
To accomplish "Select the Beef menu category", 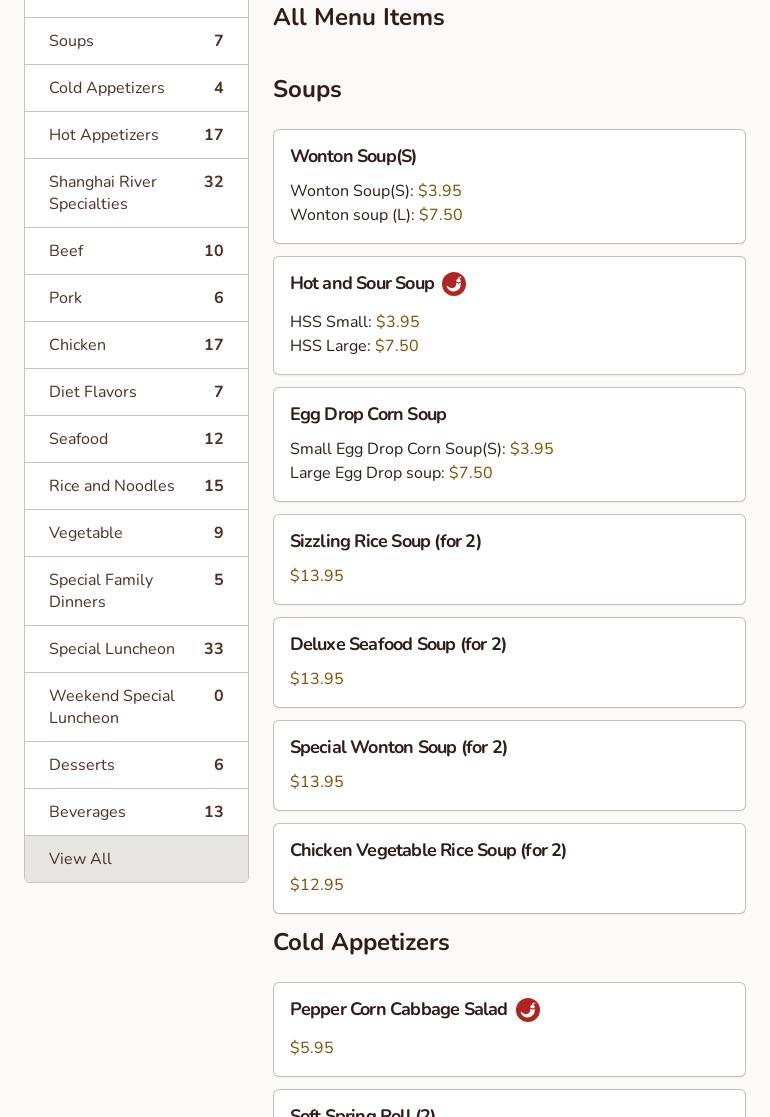I will (136, 251).
